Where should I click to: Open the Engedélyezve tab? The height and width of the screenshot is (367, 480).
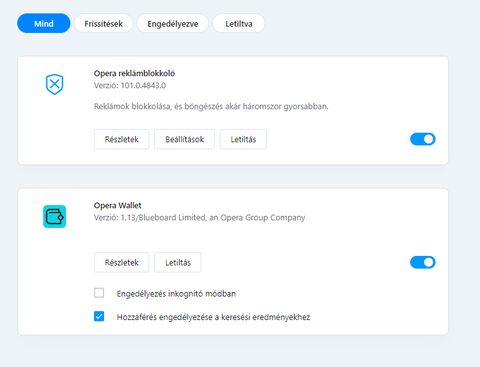point(173,23)
